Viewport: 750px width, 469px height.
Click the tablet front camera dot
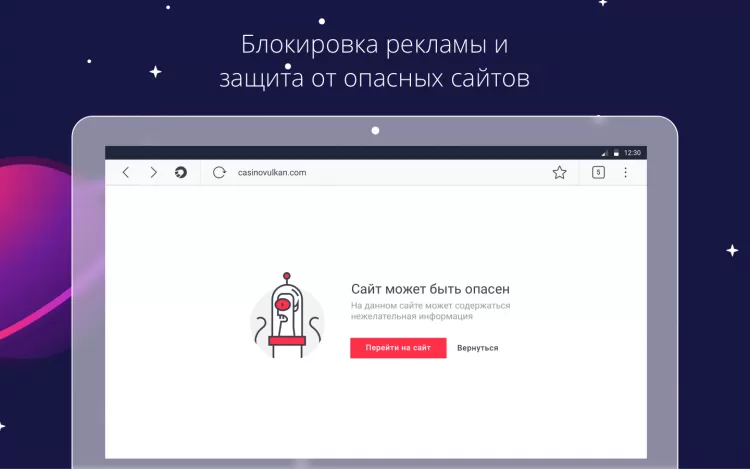click(x=375, y=131)
